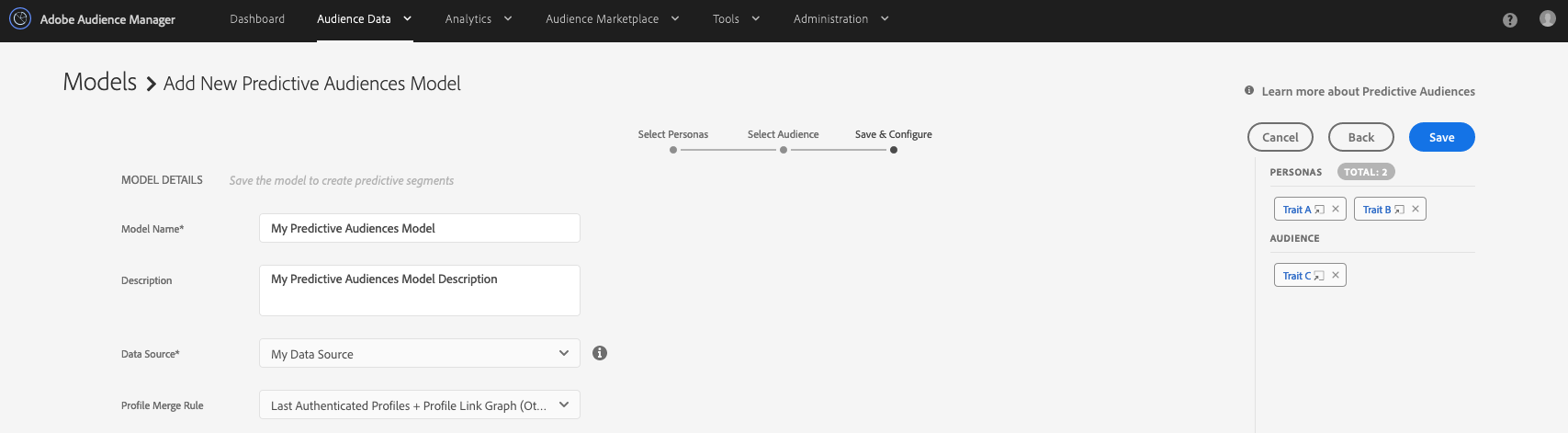Navigate to Models breadcrumb link
The image size is (1568, 433).
coord(99,82)
